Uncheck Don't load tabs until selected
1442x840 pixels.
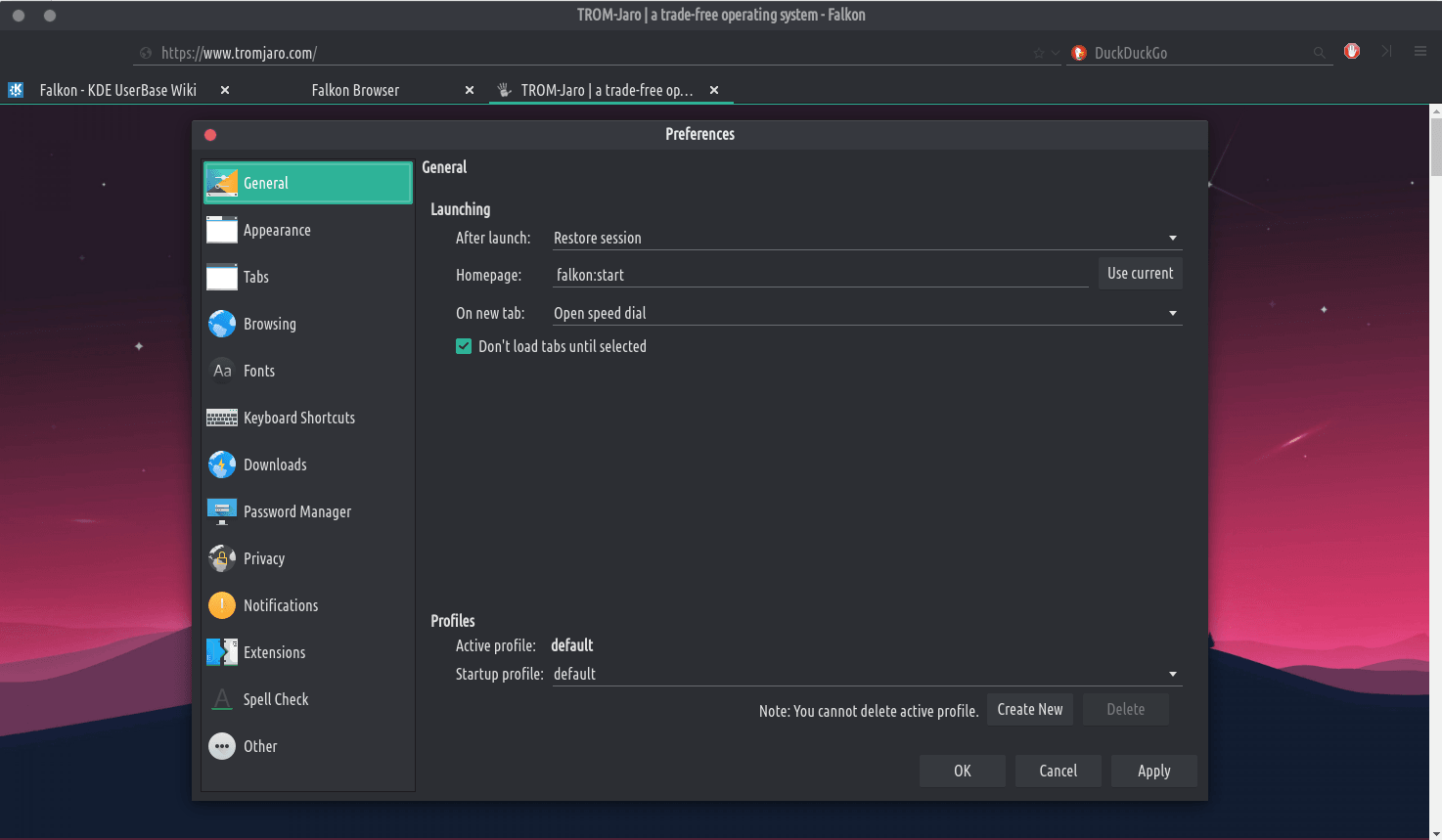coord(464,346)
